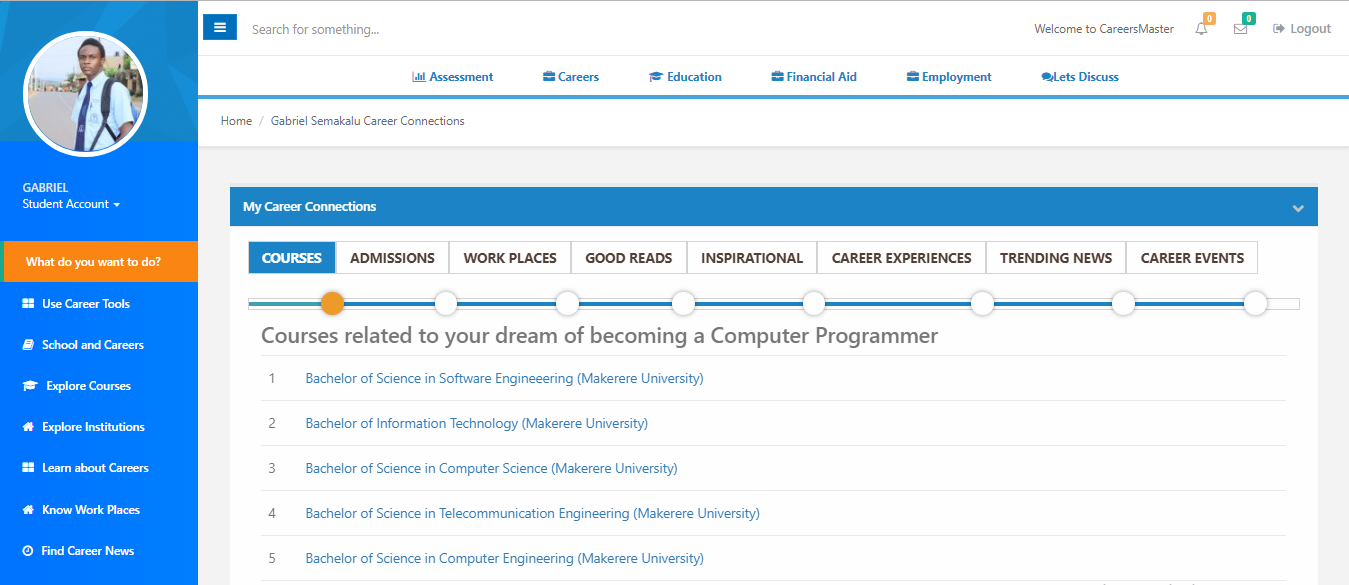1349x585 pixels.
Task: Open School and Careers in sidebar
Action: click(x=83, y=345)
